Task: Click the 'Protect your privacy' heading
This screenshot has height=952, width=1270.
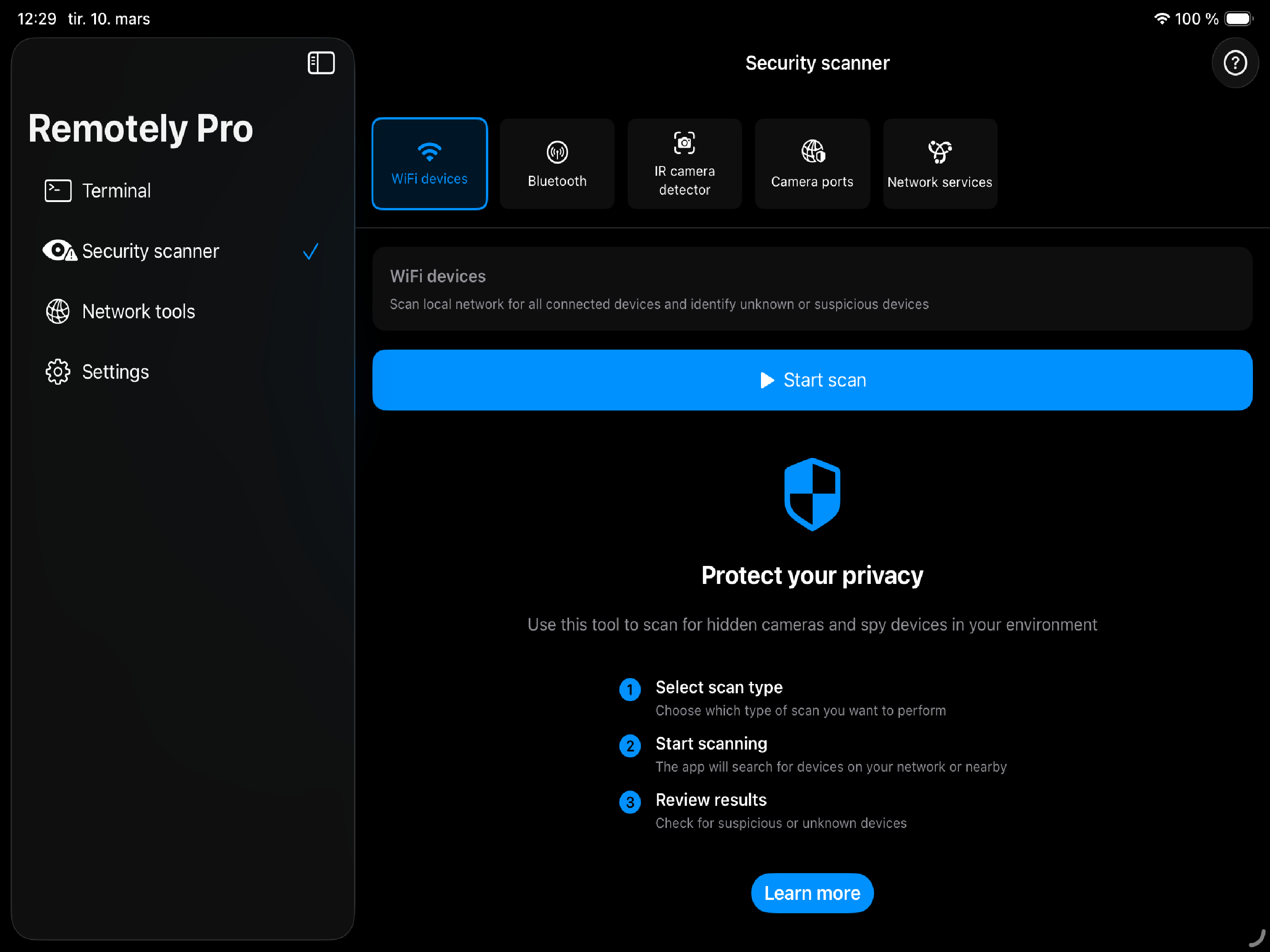Action: tap(812, 575)
